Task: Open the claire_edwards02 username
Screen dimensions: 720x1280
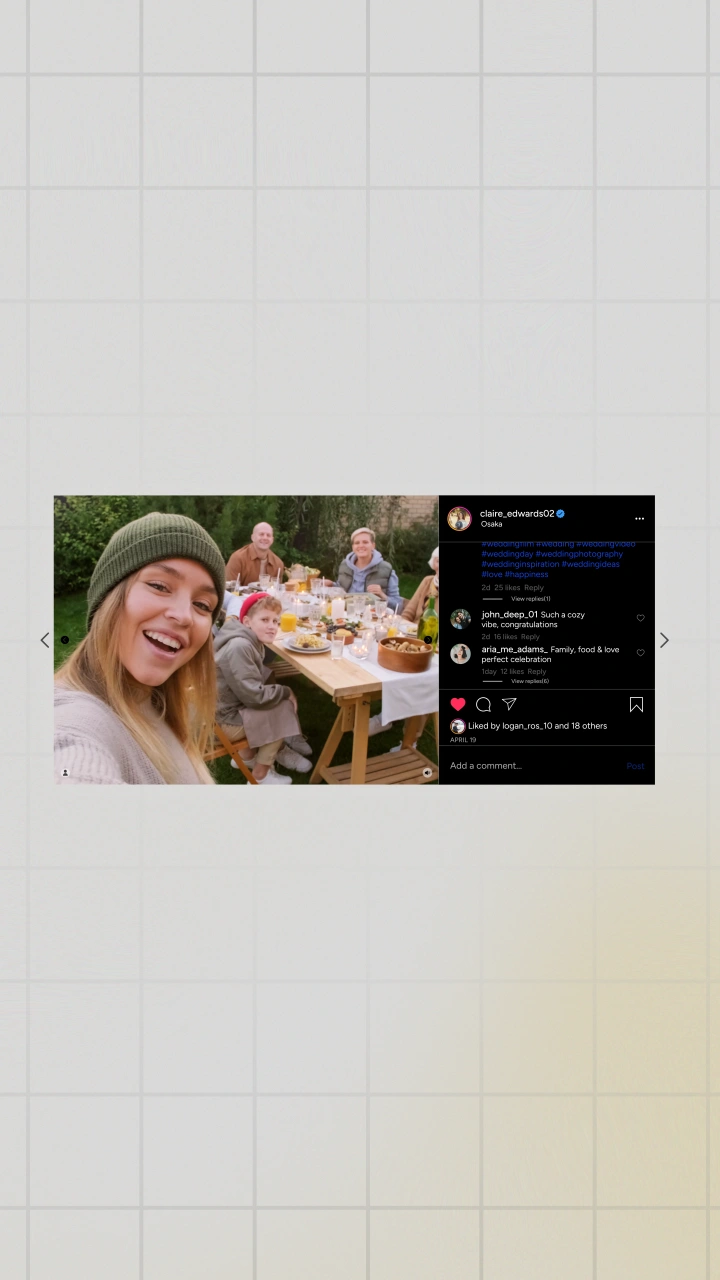Action: pyautogui.click(x=517, y=514)
